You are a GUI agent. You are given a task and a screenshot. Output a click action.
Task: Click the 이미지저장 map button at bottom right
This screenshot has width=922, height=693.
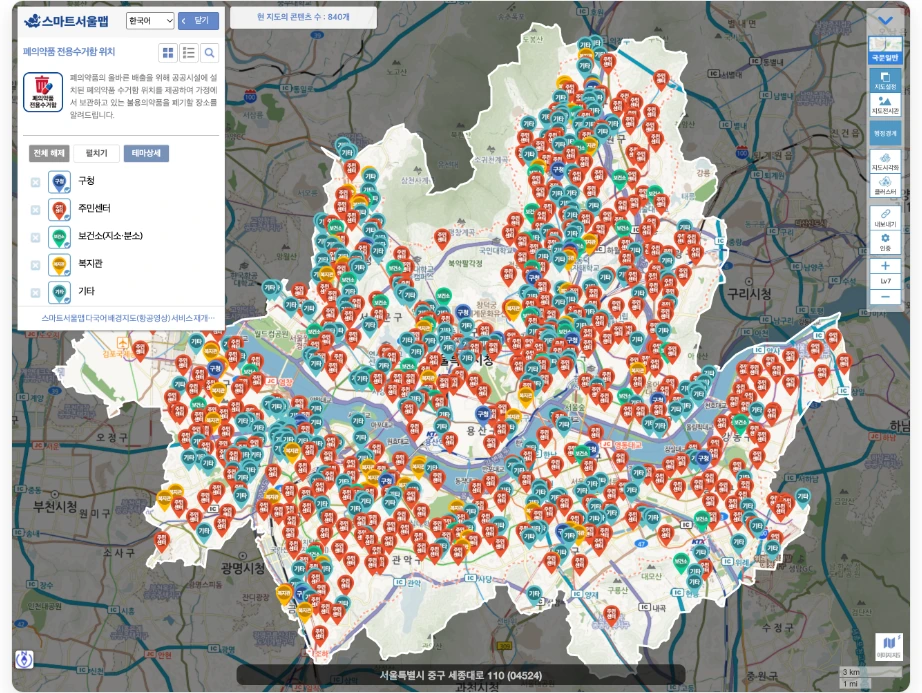coord(888,646)
